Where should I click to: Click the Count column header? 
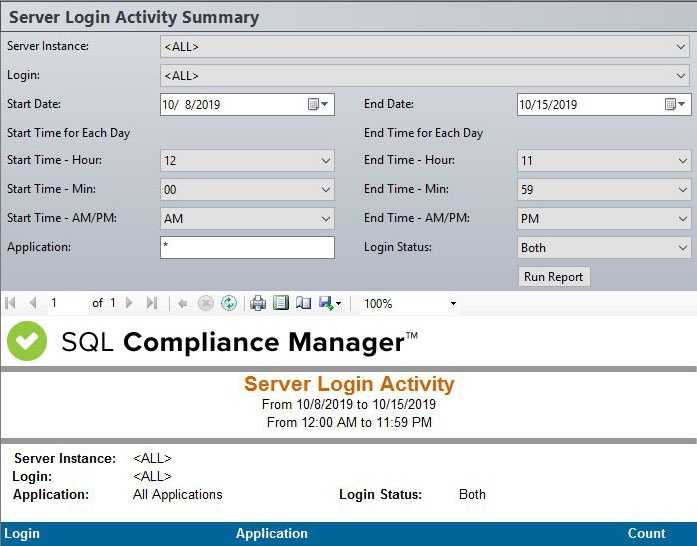coord(646,533)
